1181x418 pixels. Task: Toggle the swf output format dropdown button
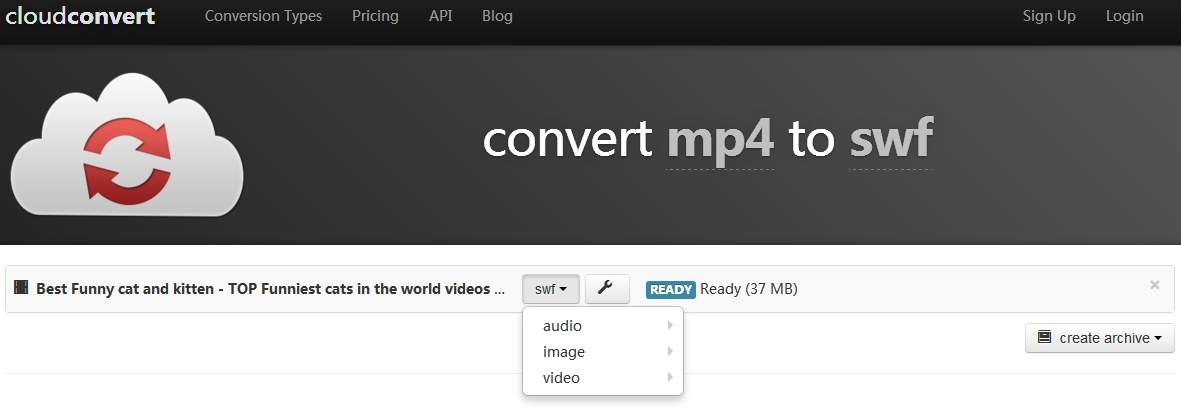pos(550,289)
